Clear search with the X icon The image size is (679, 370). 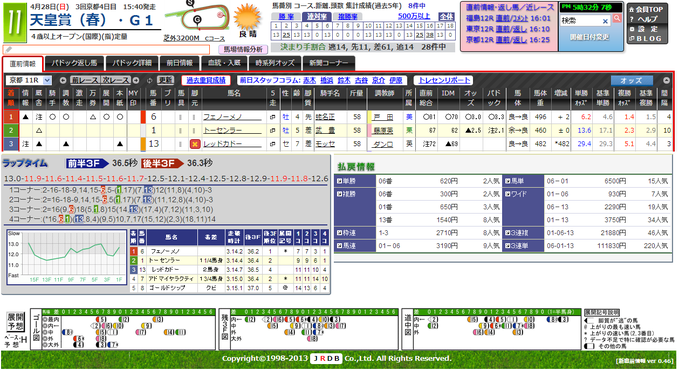[605, 21]
